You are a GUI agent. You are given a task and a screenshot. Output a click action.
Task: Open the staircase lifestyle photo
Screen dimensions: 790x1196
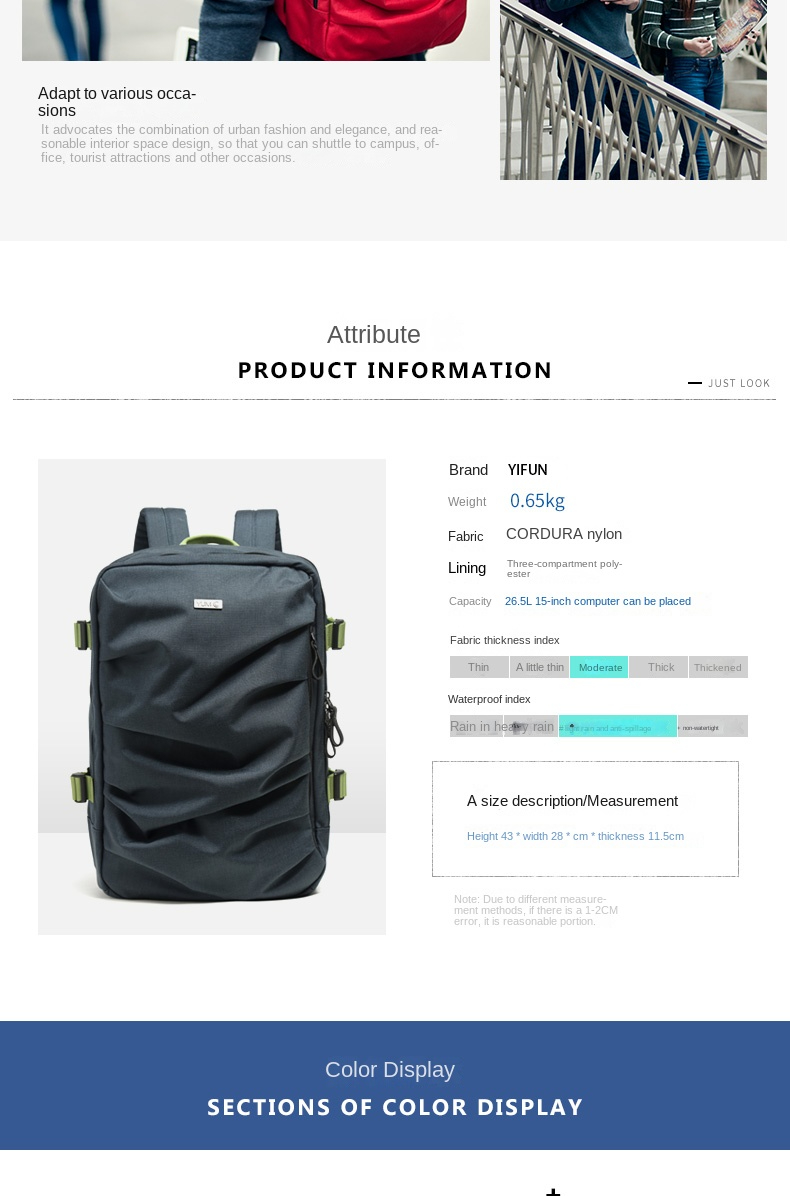point(633,90)
